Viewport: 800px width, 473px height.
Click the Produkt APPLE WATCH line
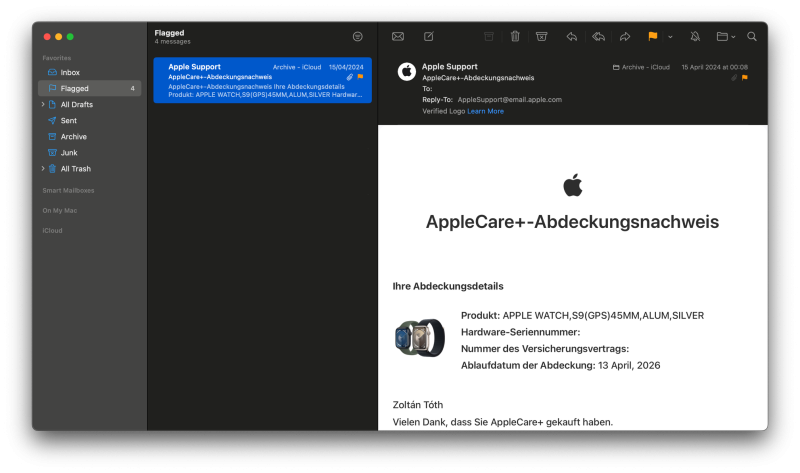click(x=582, y=316)
